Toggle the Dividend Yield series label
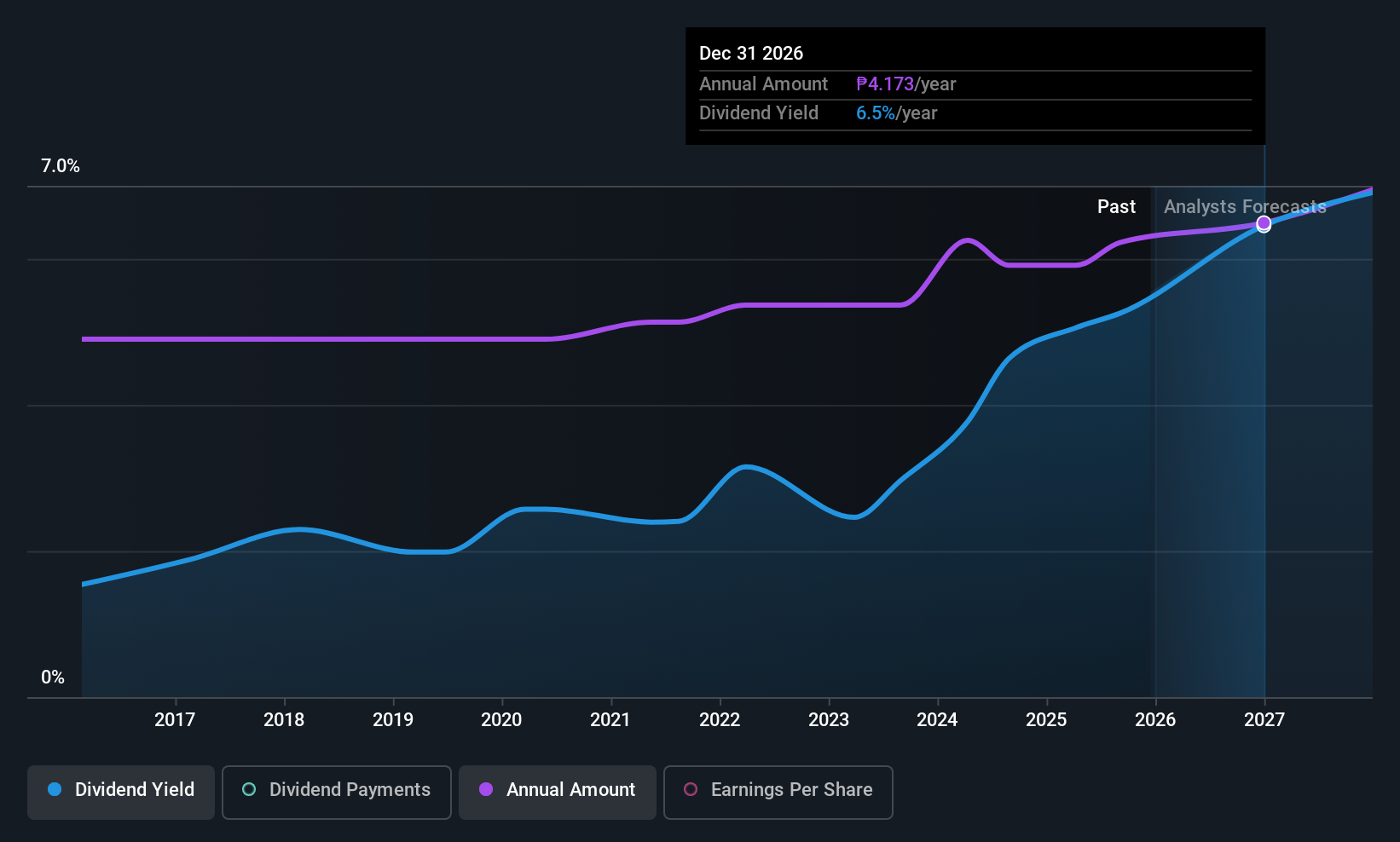1400x842 pixels. (x=135, y=790)
